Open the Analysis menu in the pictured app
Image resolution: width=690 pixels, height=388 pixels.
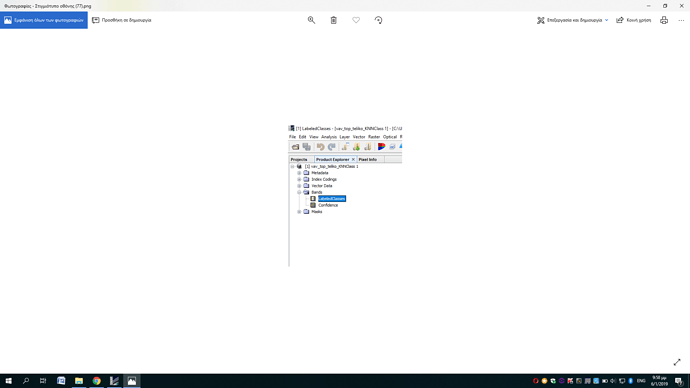329,137
